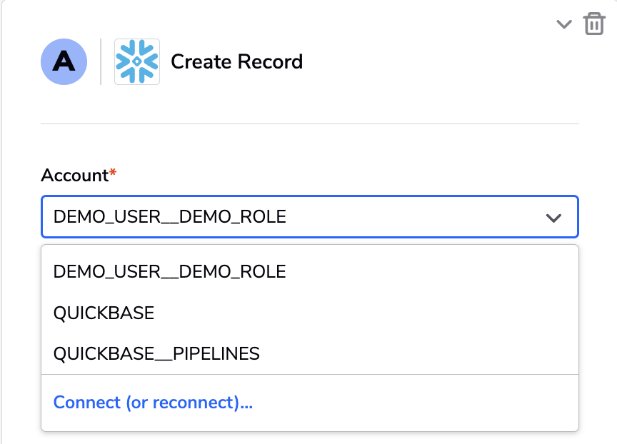Image resolution: width=617 pixels, height=444 pixels.
Task: Click the blue snowflake logo beside Create Record
Action: point(137,61)
